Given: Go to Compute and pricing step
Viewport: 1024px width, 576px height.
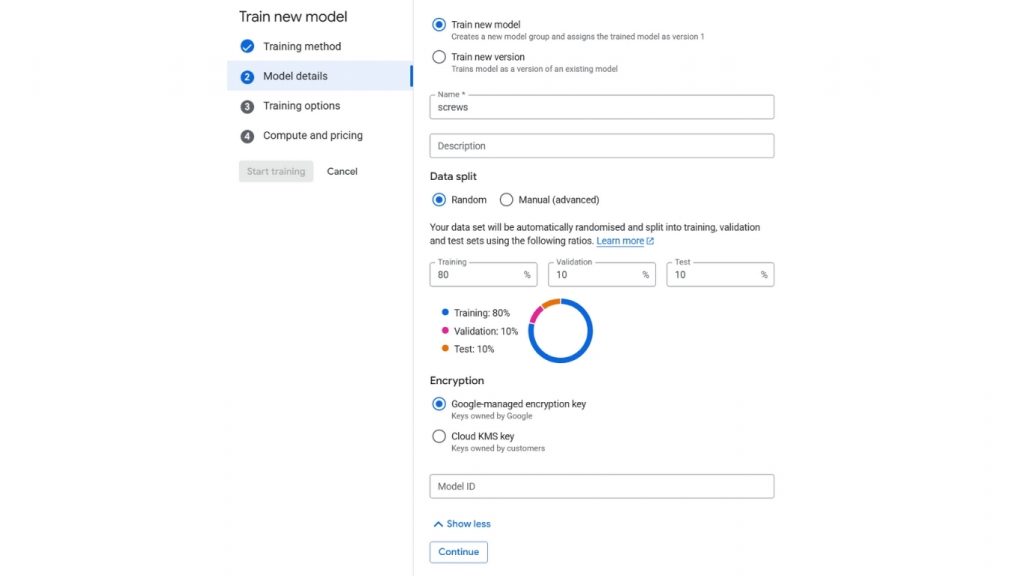Looking at the screenshot, I should point(312,136).
